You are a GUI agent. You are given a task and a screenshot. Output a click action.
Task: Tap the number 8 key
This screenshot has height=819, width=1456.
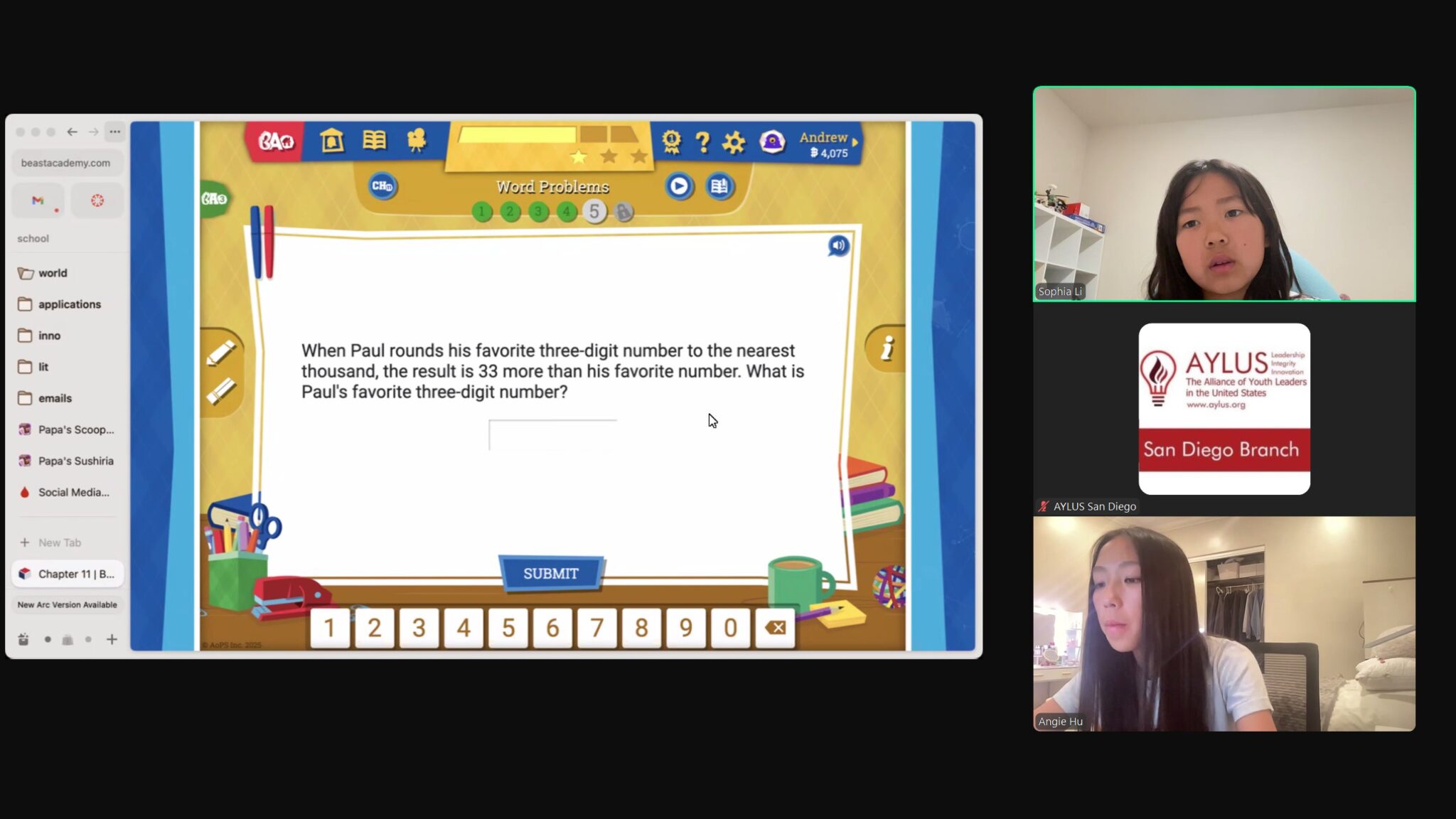click(641, 628)
